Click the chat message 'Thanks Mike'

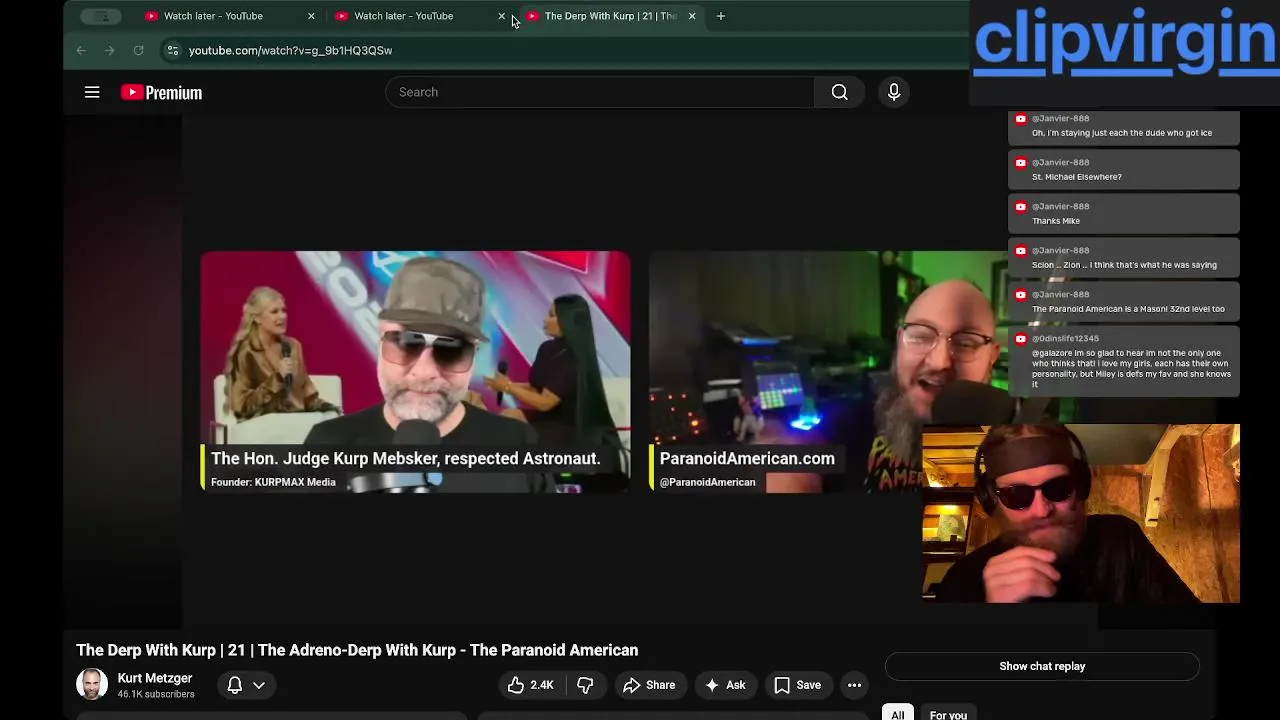[1056, 221]
